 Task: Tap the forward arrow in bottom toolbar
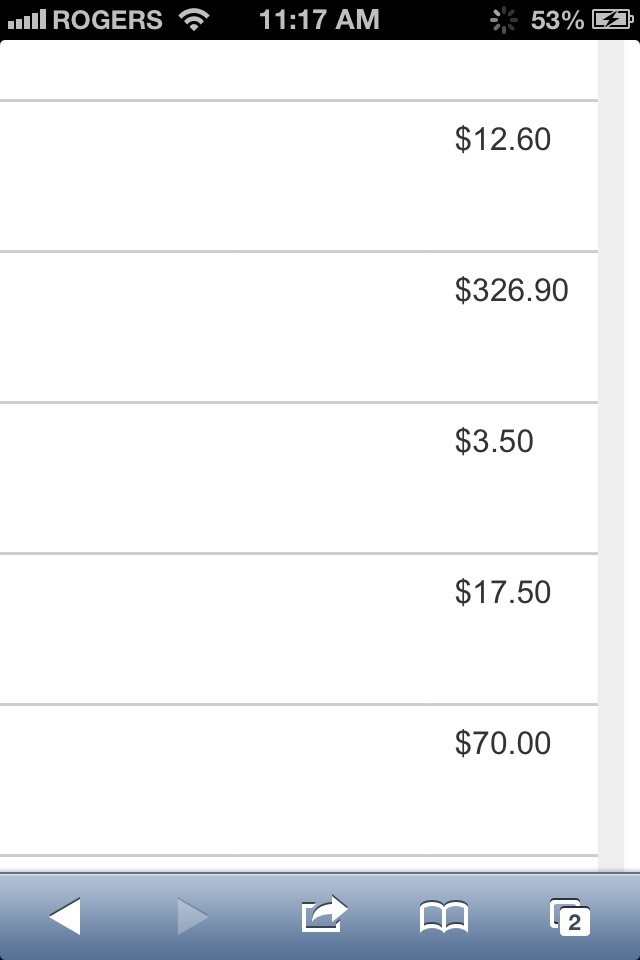[193, 917]
